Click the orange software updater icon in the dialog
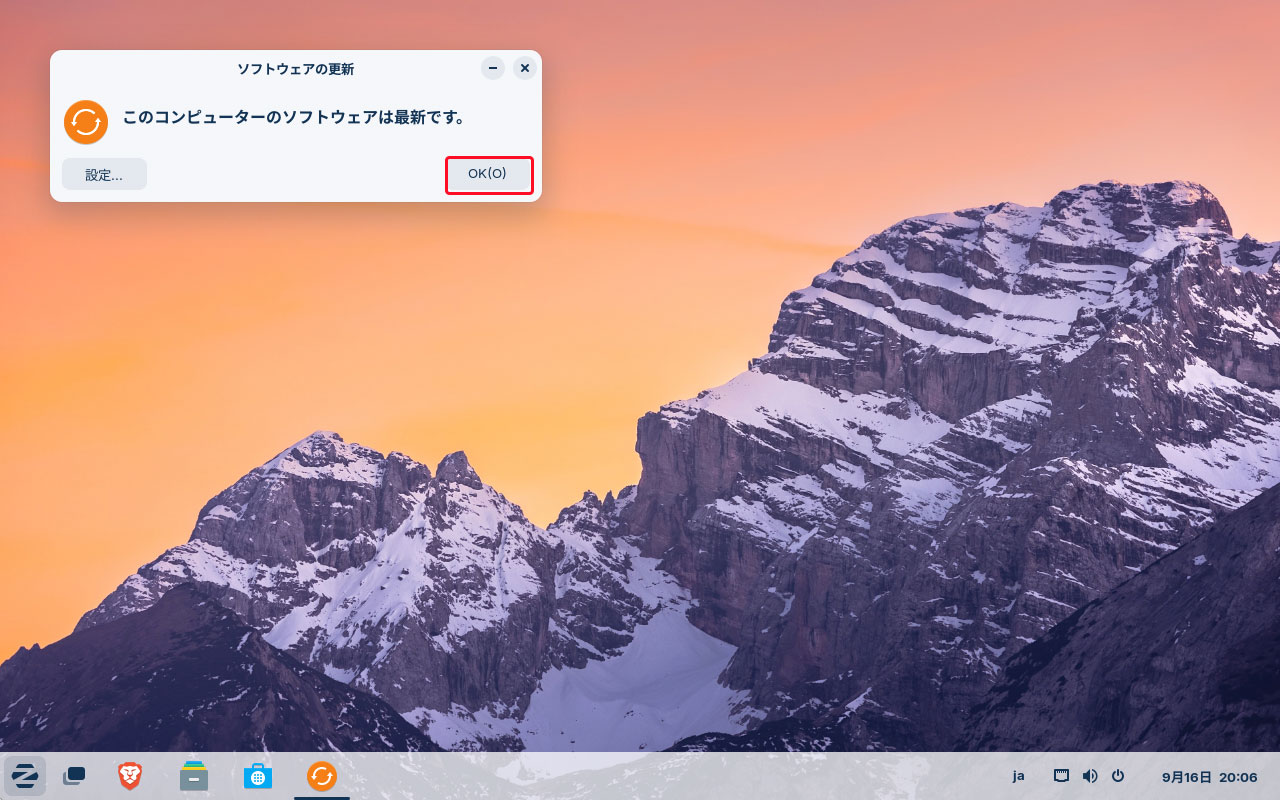Viewport: 1280px width, 800px height. 86,122
